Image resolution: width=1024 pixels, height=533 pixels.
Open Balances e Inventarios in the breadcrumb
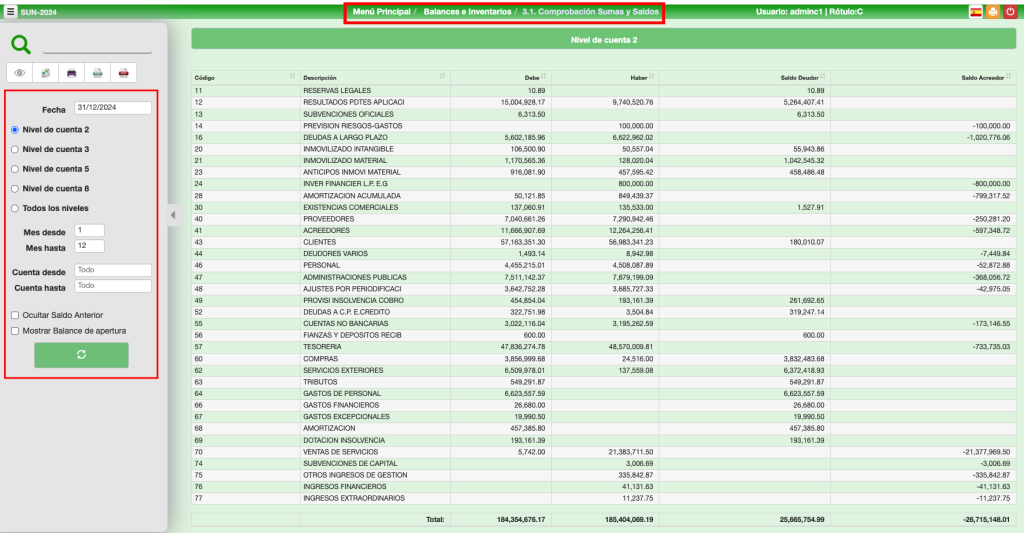point(466,12)
